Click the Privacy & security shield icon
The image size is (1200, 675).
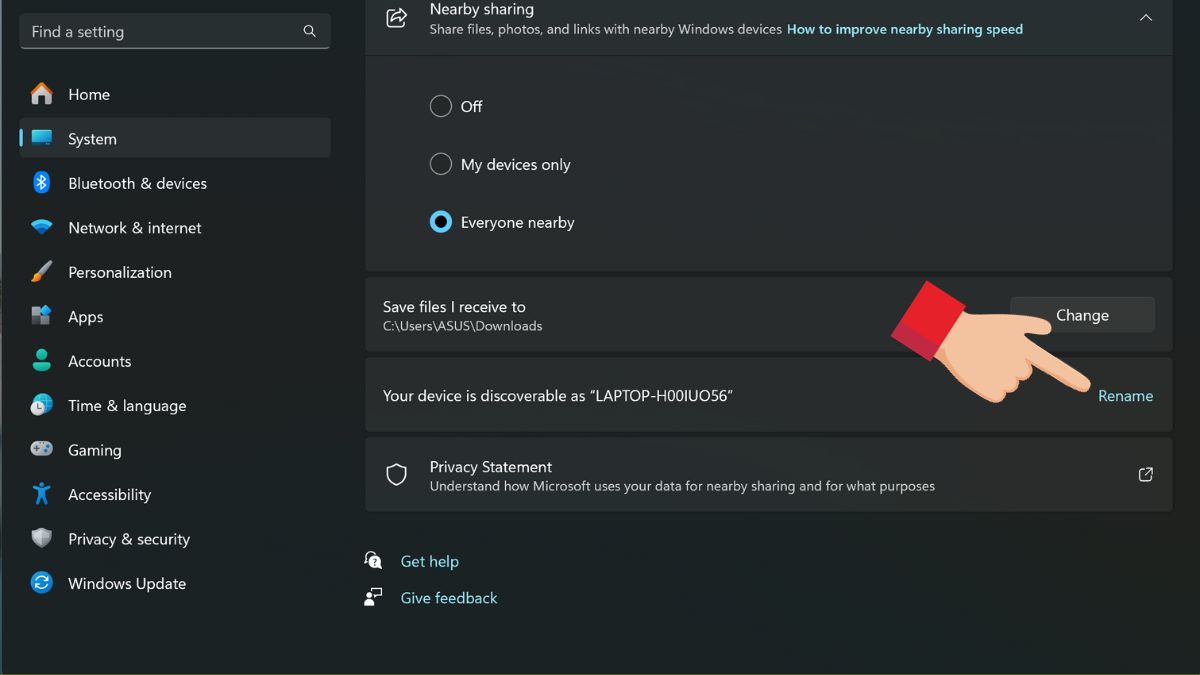tap(41, 539)
